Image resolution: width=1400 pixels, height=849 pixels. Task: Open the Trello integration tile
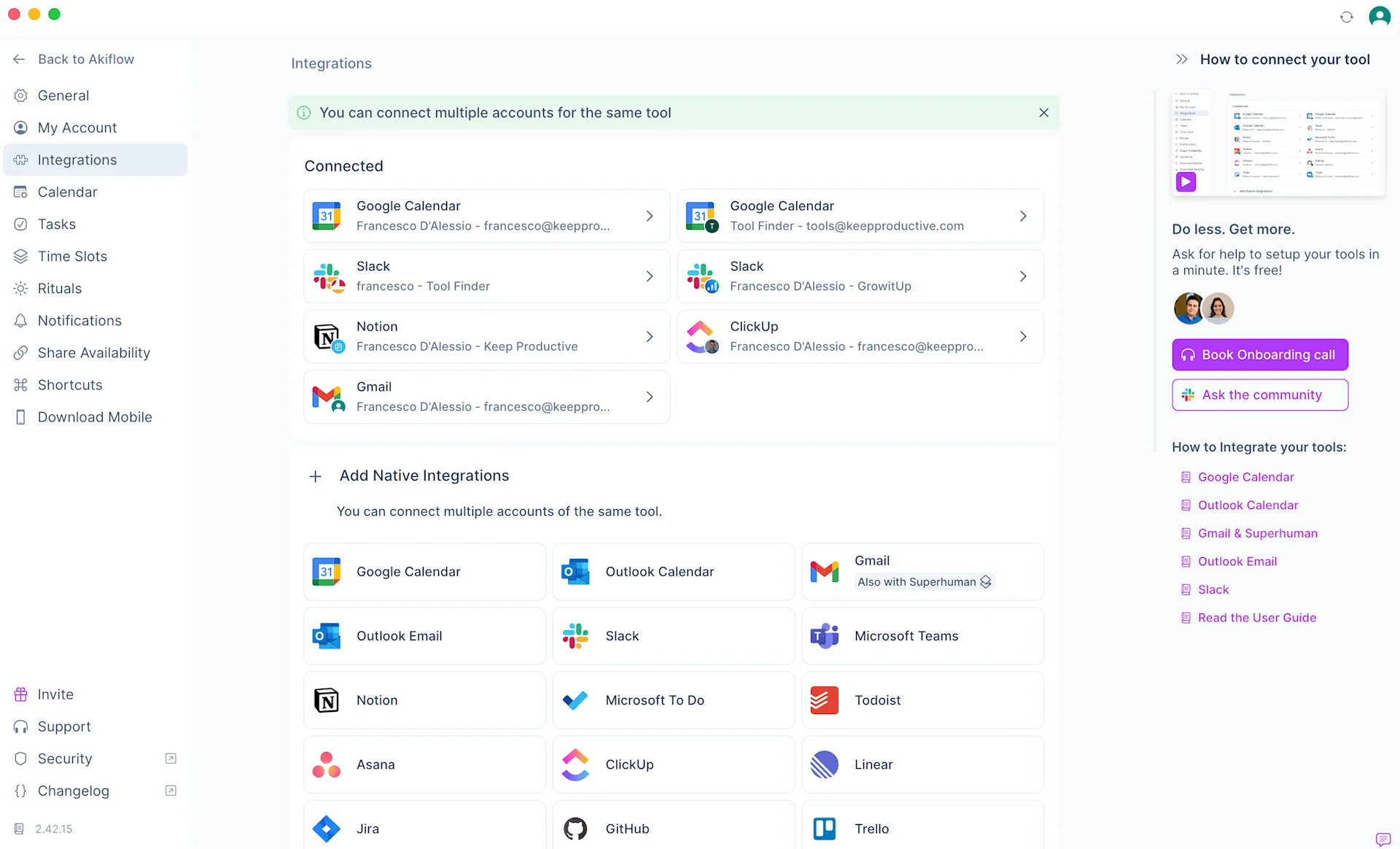tap(922, 829)
